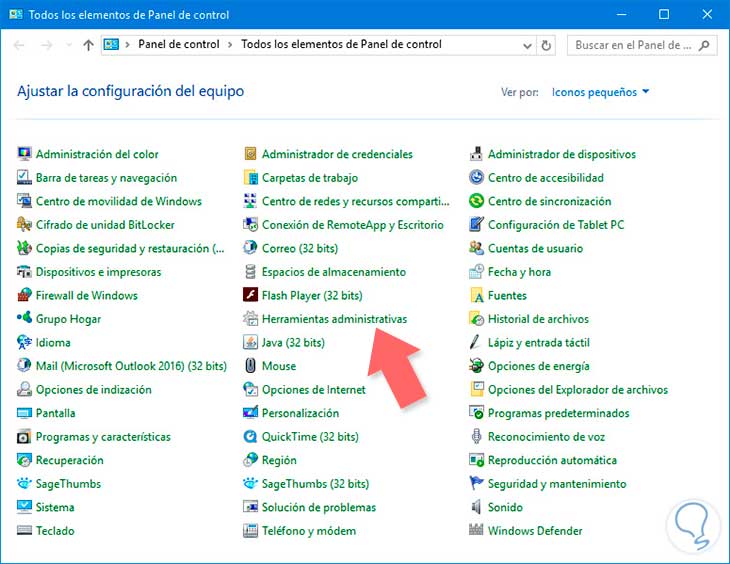Click the Fuentes icon

tap(476, 295)
